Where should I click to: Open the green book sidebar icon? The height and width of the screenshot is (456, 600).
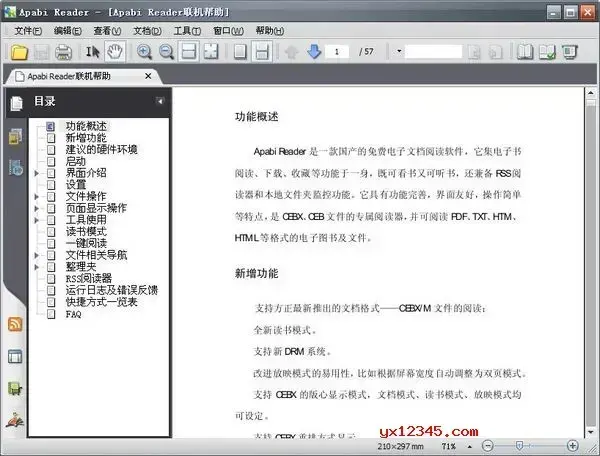pos(15,389)
